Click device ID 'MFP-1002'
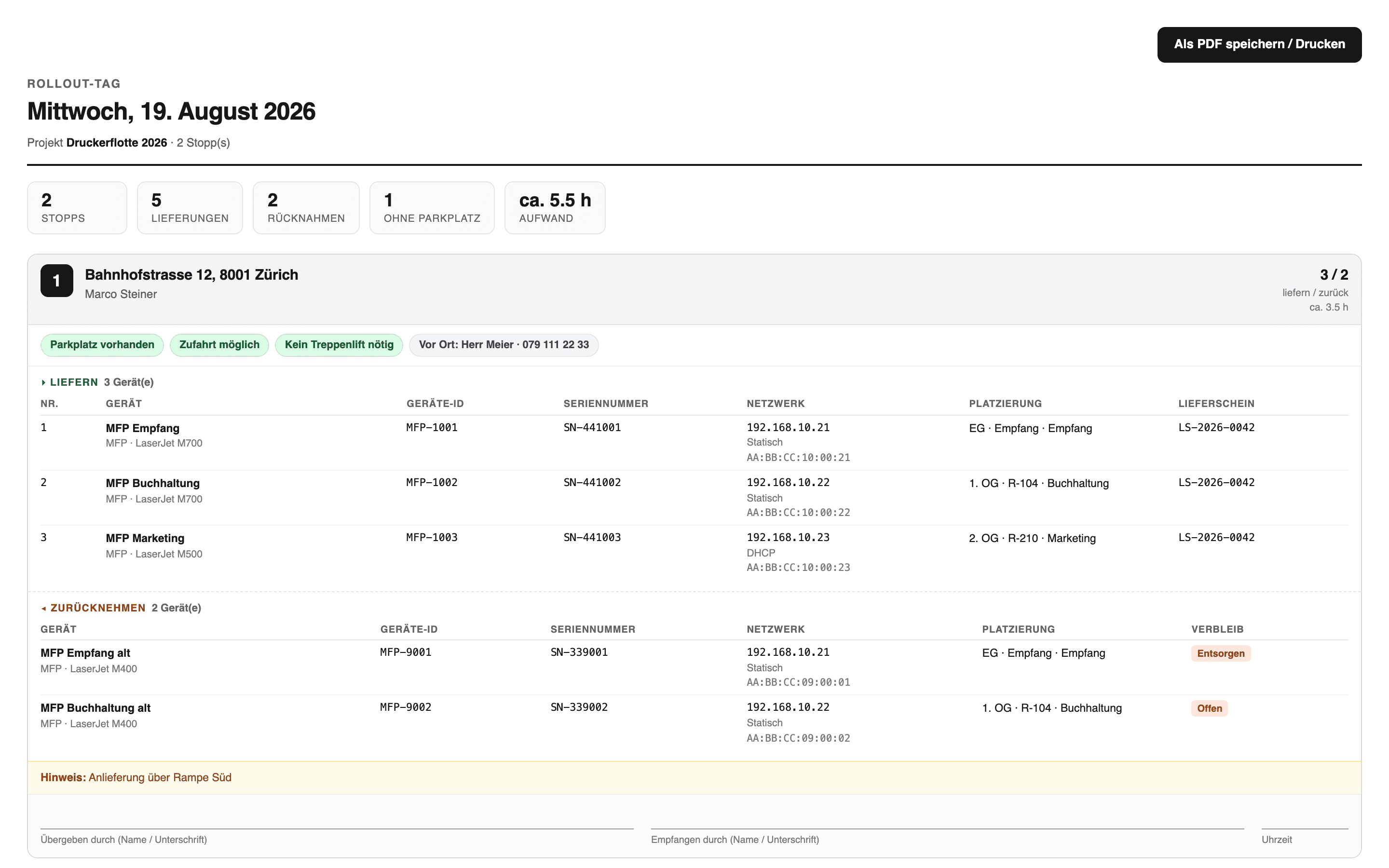Screen dimensions: 1389x868 [x=432, y=483]
